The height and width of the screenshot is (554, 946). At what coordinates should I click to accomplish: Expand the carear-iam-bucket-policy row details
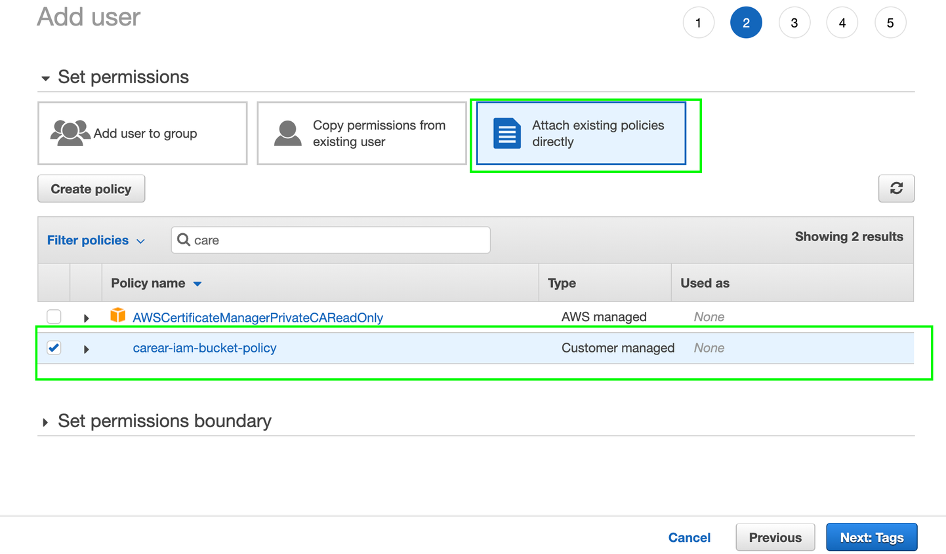(86, 349)
